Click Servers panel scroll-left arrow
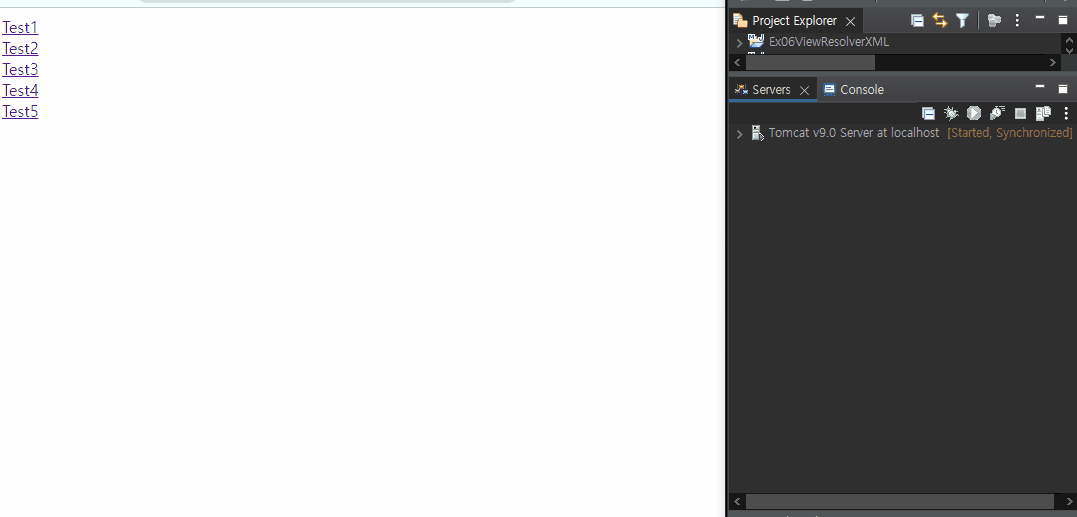1077x517 pixels. click(737, 502)
